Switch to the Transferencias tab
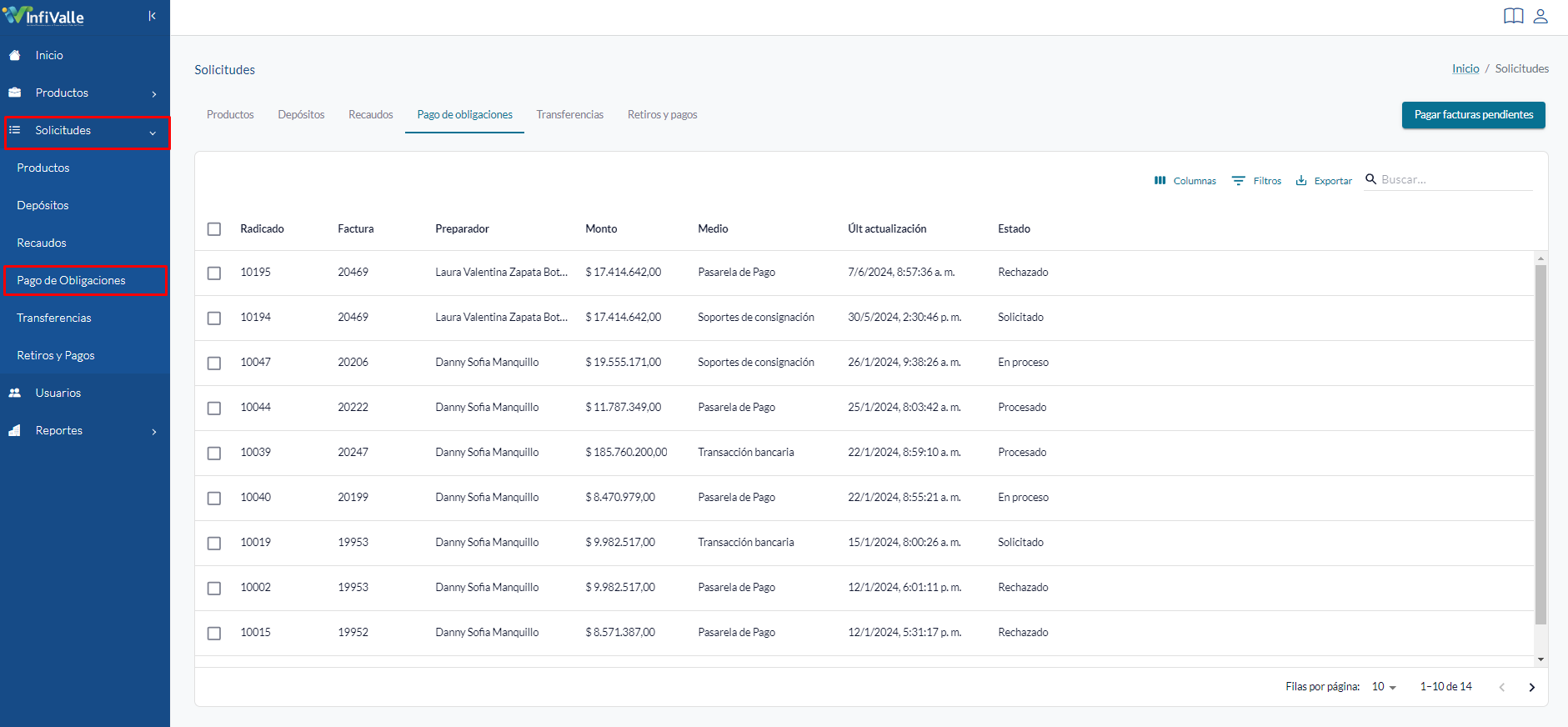 (570, 114)
